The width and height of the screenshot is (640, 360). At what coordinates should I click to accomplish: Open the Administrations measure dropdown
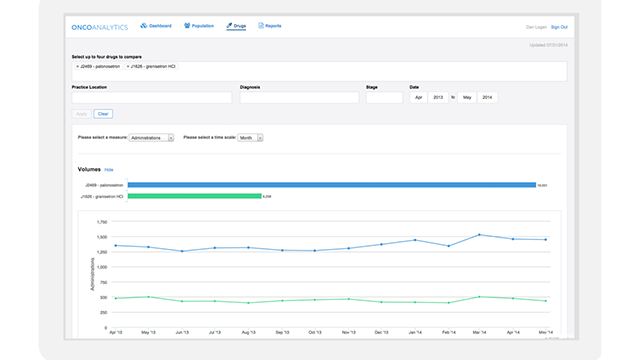pyautogui.click(x=151, y=138)
